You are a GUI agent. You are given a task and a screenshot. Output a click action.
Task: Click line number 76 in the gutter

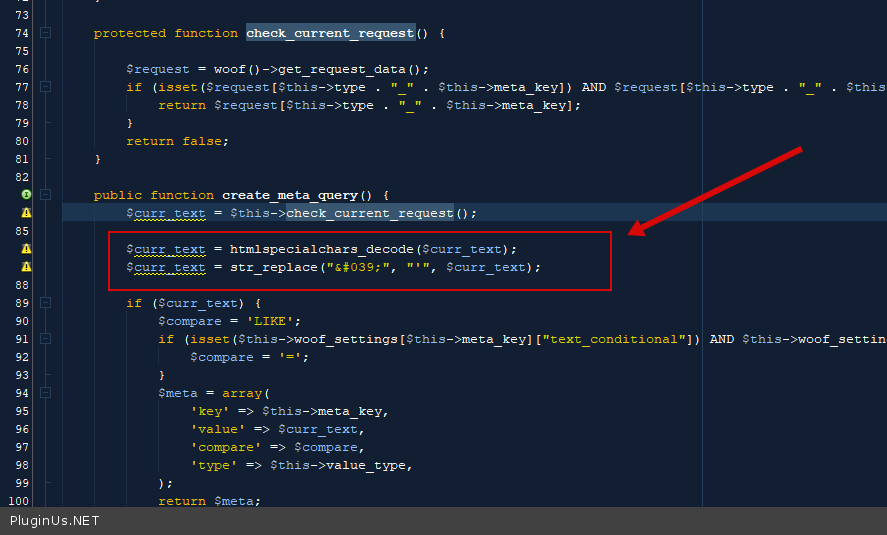coord(22,69)
